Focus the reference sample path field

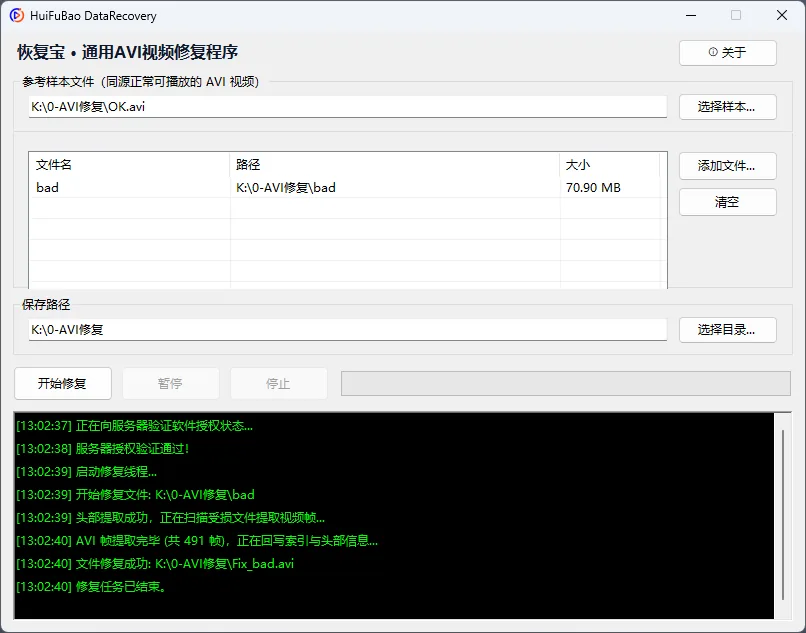348,107
